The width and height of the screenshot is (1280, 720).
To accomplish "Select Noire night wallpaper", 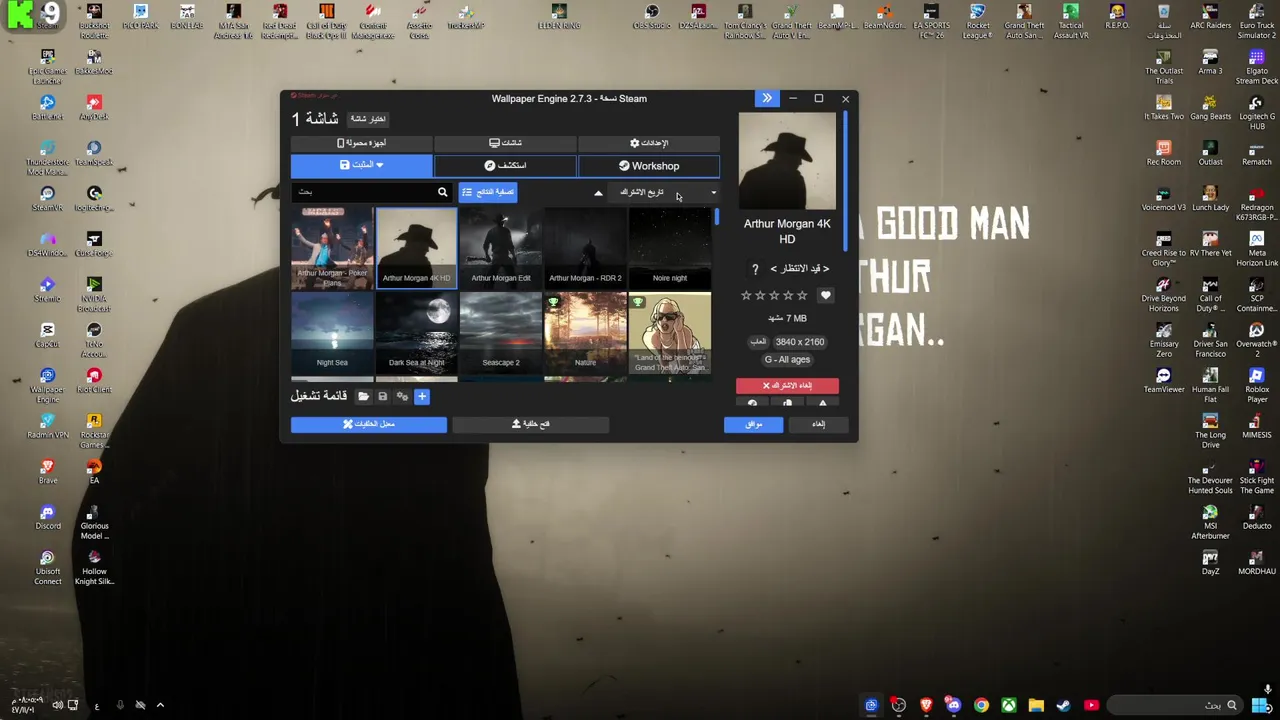I will tap(670, 248).
